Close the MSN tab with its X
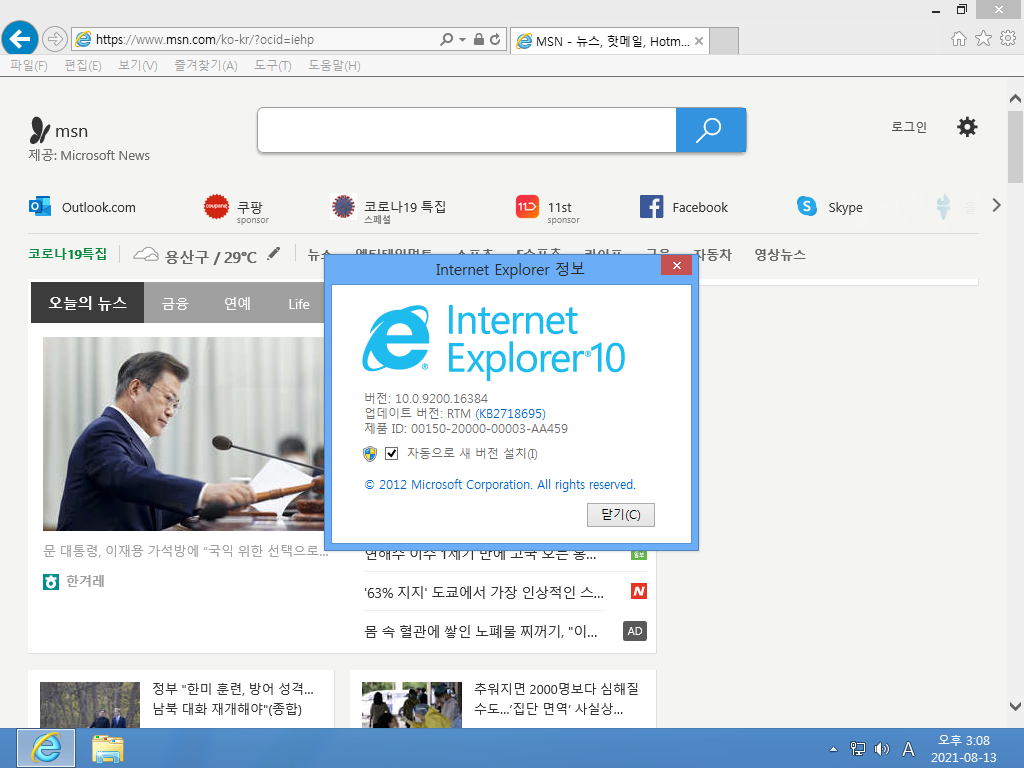The image size is (1024, 768). coord(699,41)
